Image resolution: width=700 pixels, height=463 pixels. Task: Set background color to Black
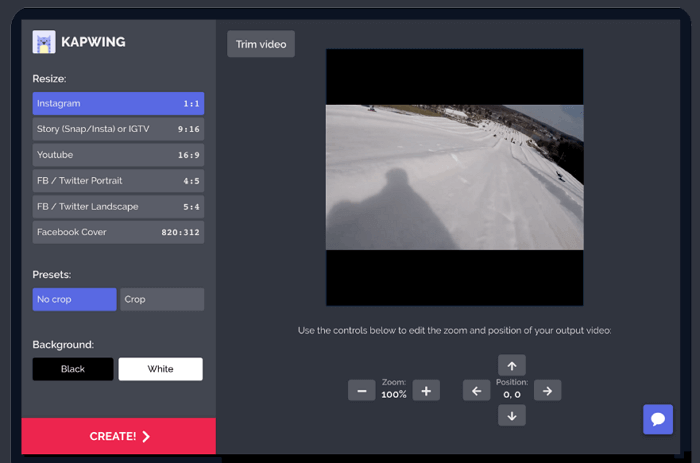(x=73, y=369)
